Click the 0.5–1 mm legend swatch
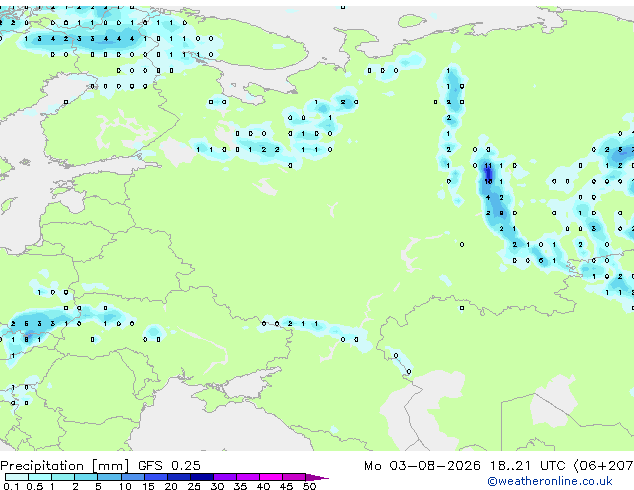The image size is (634, 490). coord(40,477)
